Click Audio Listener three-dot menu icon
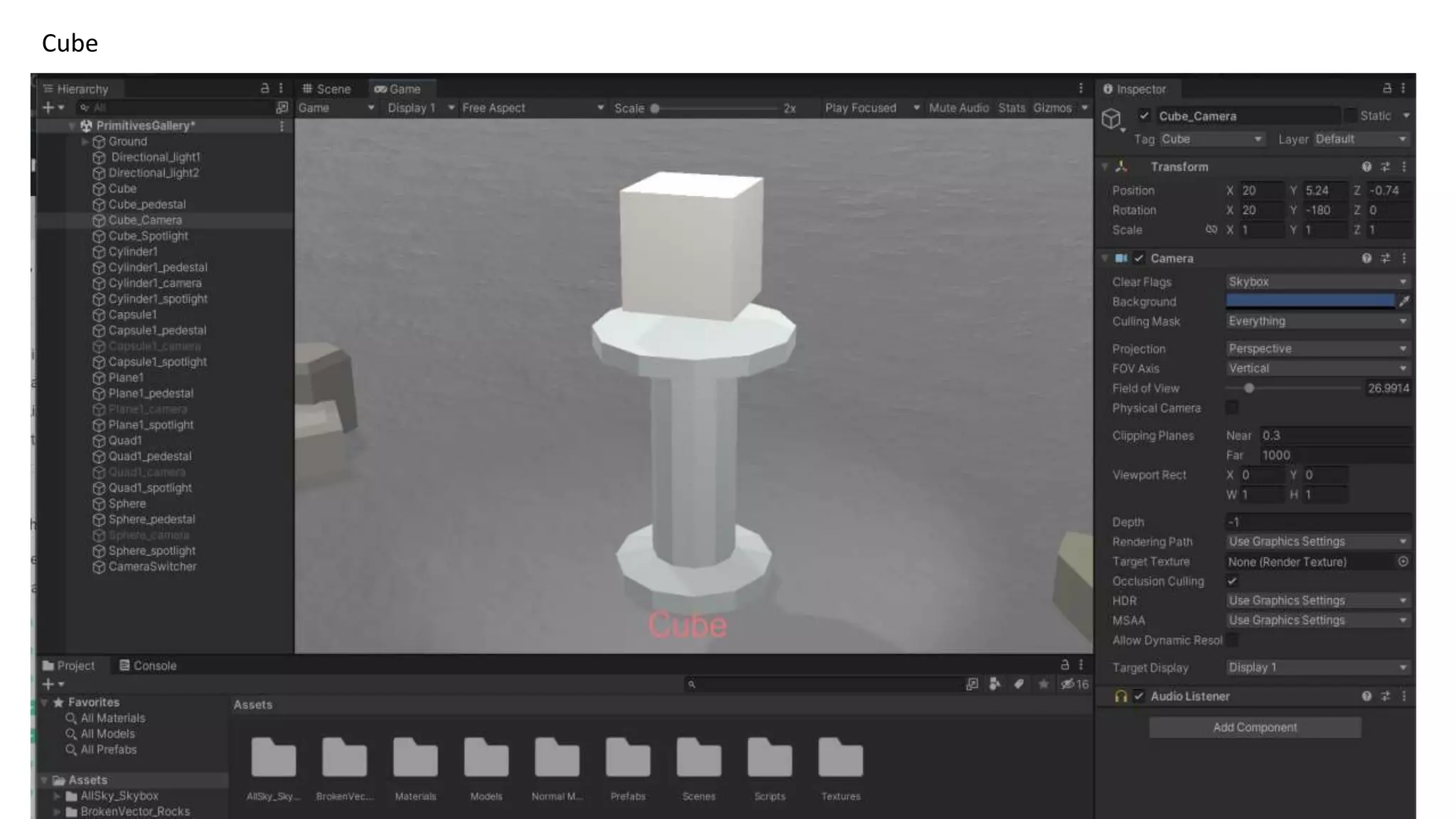1456x819 pixels. (1404, 696)
